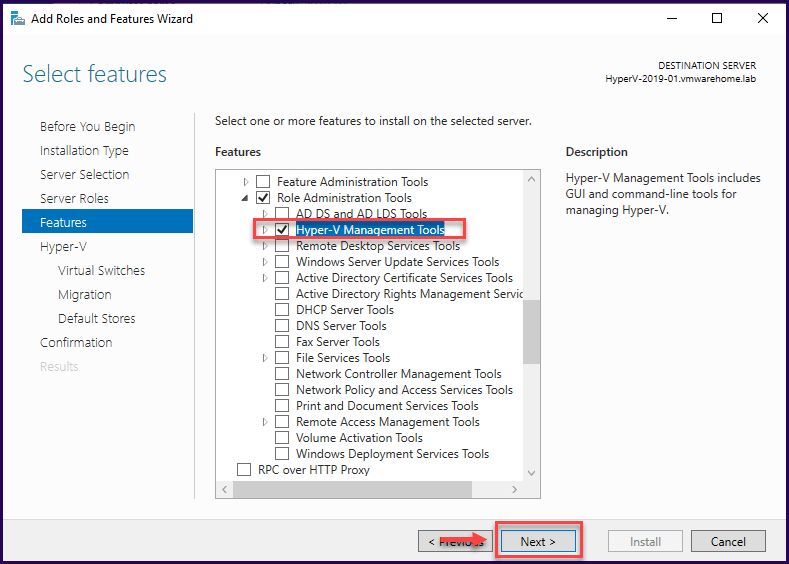Go to Before You Begin step
The image size is (789, 564).
[88, 126]
